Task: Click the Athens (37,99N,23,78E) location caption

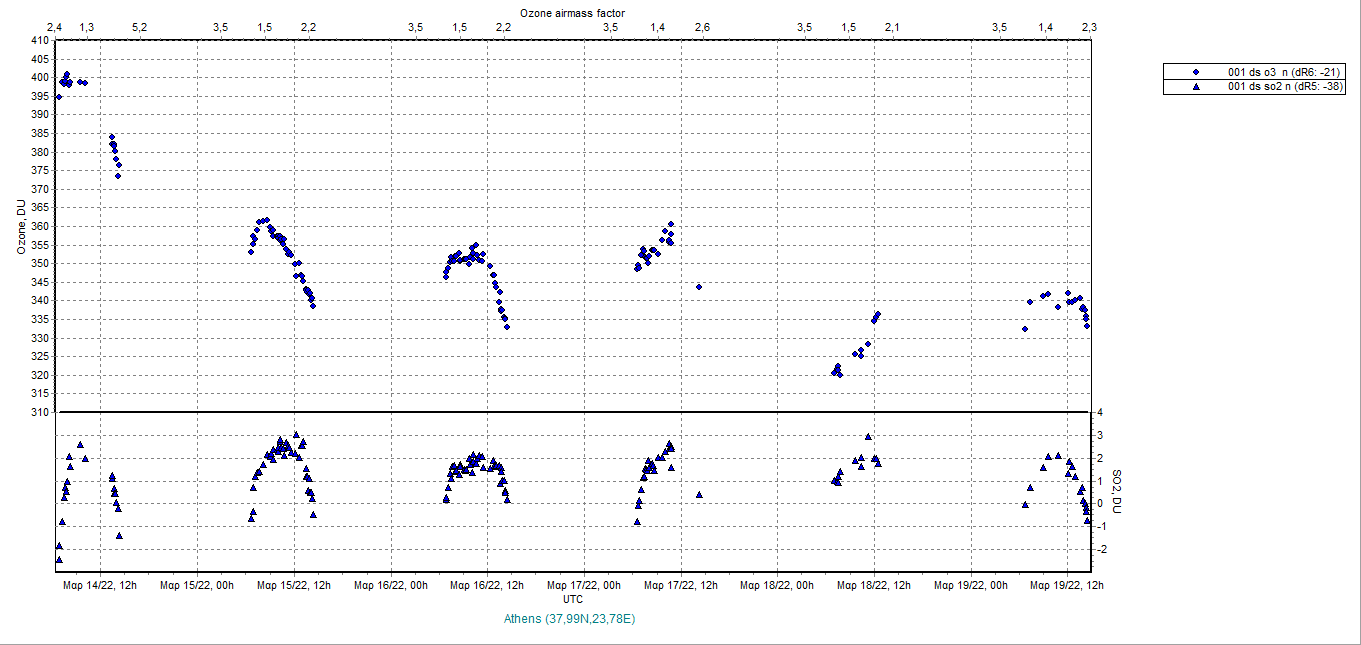Action: pyautogui.click(x=573, y=619)
